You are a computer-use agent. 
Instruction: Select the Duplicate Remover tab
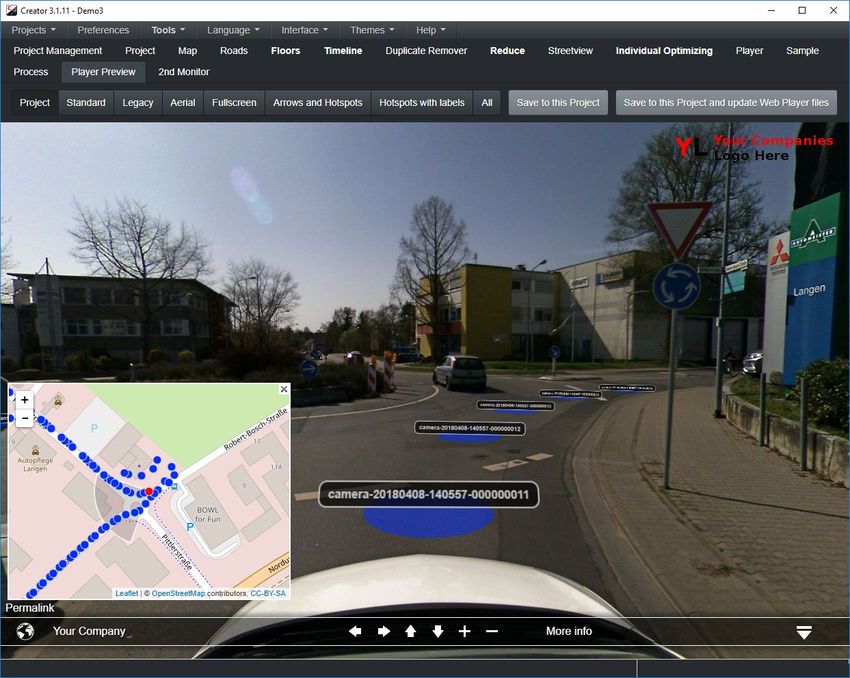click(426, 50)
